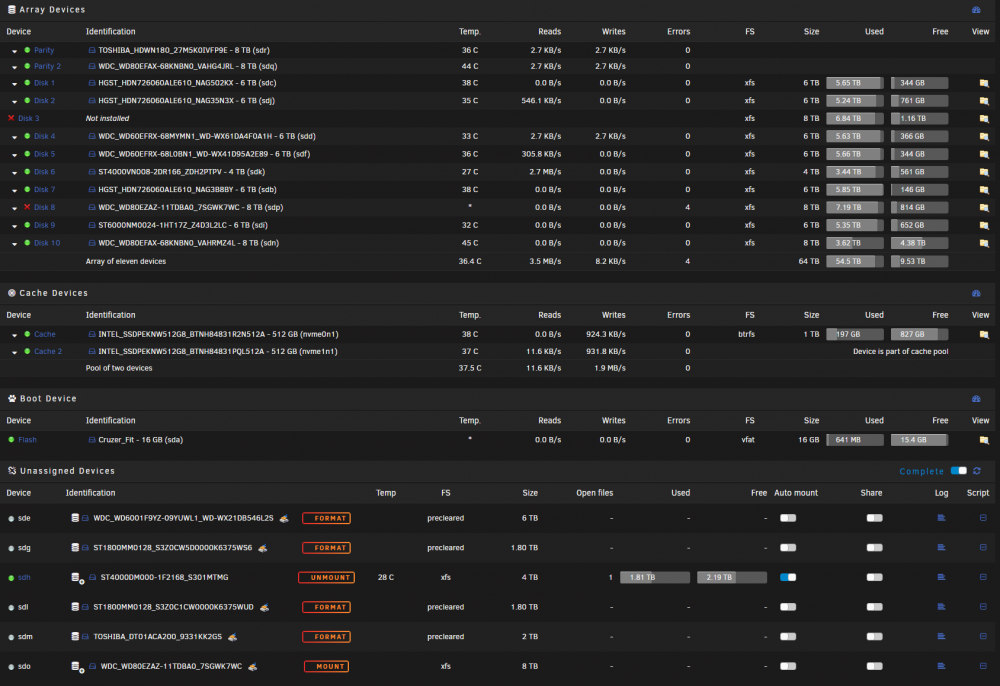Open the Flash device link
The image size is (1000, 686).
coord(27,440)
